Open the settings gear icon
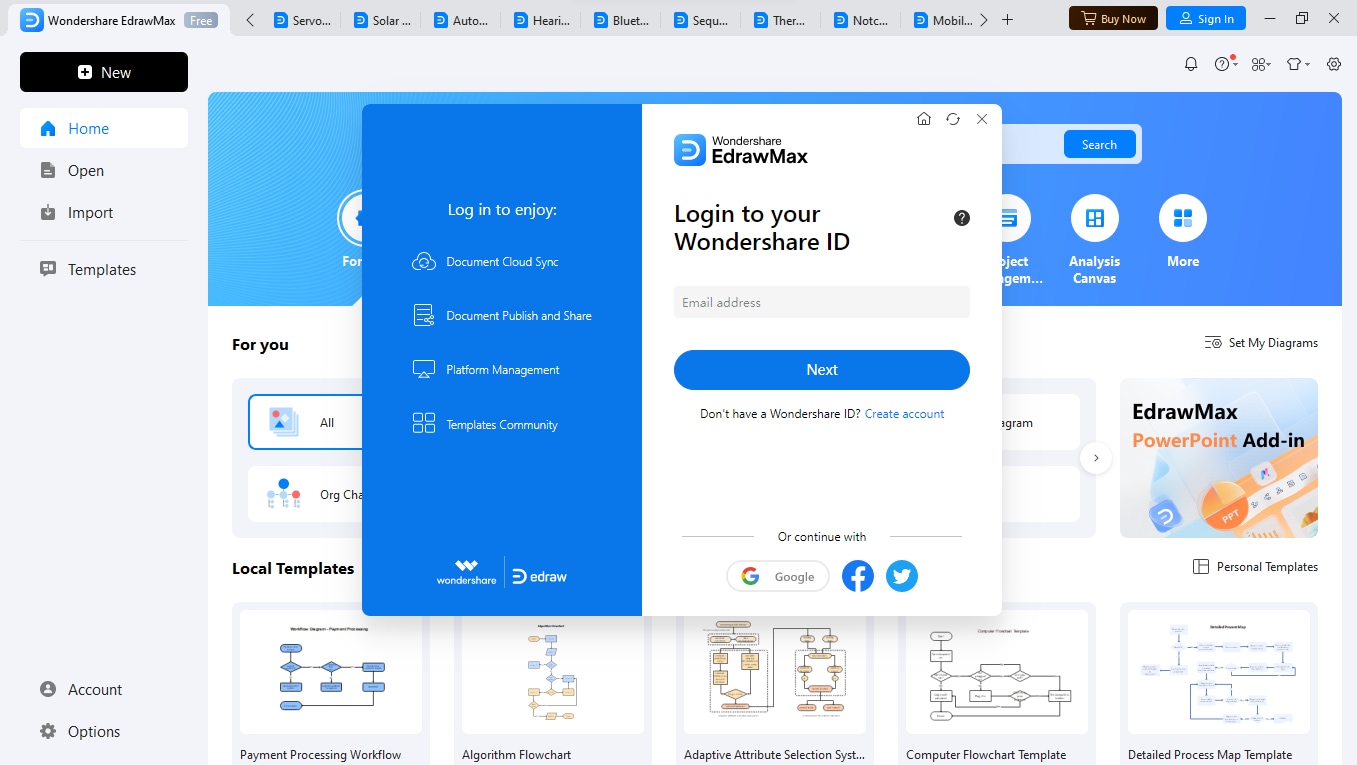The image size is (1357, 765). tap(1334, 64)
